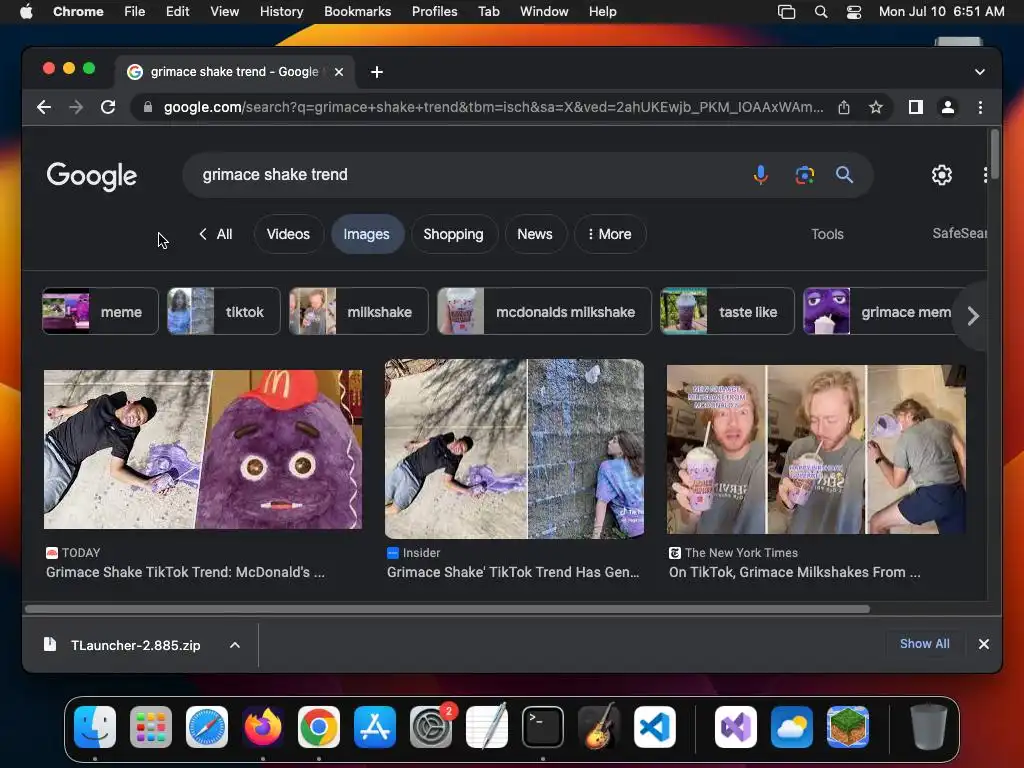Expand the tab search dropdown arrow

tap(980, 72)
